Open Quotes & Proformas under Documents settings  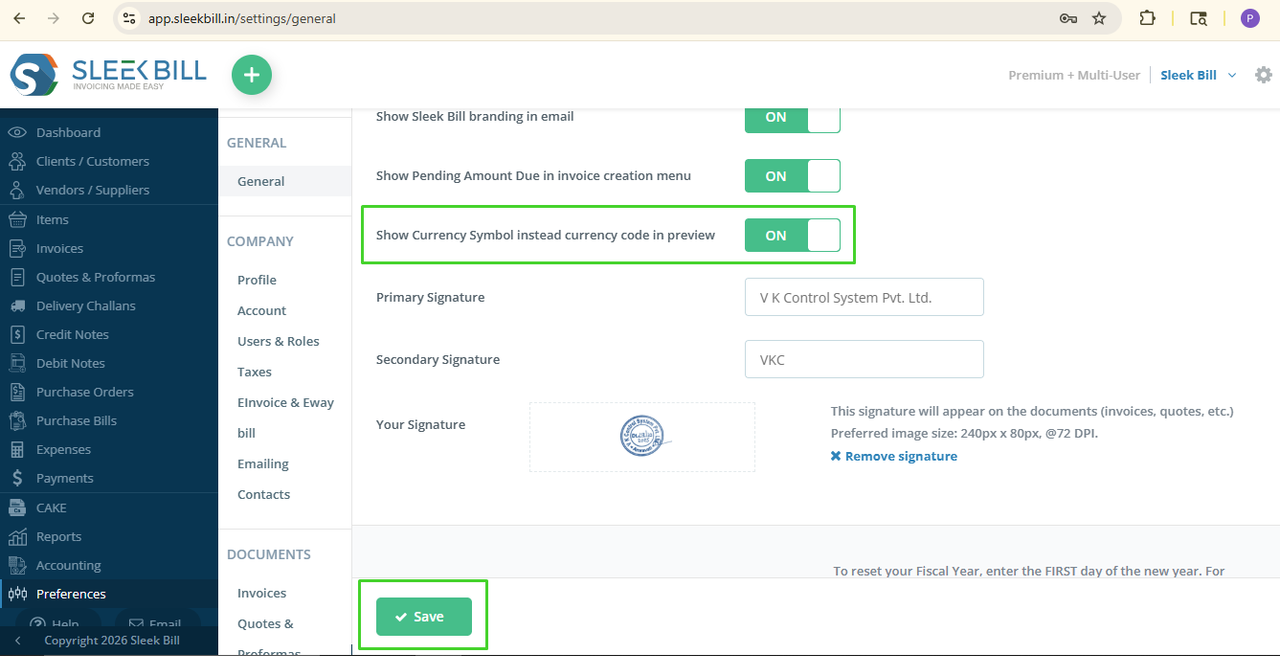(269, 638)
